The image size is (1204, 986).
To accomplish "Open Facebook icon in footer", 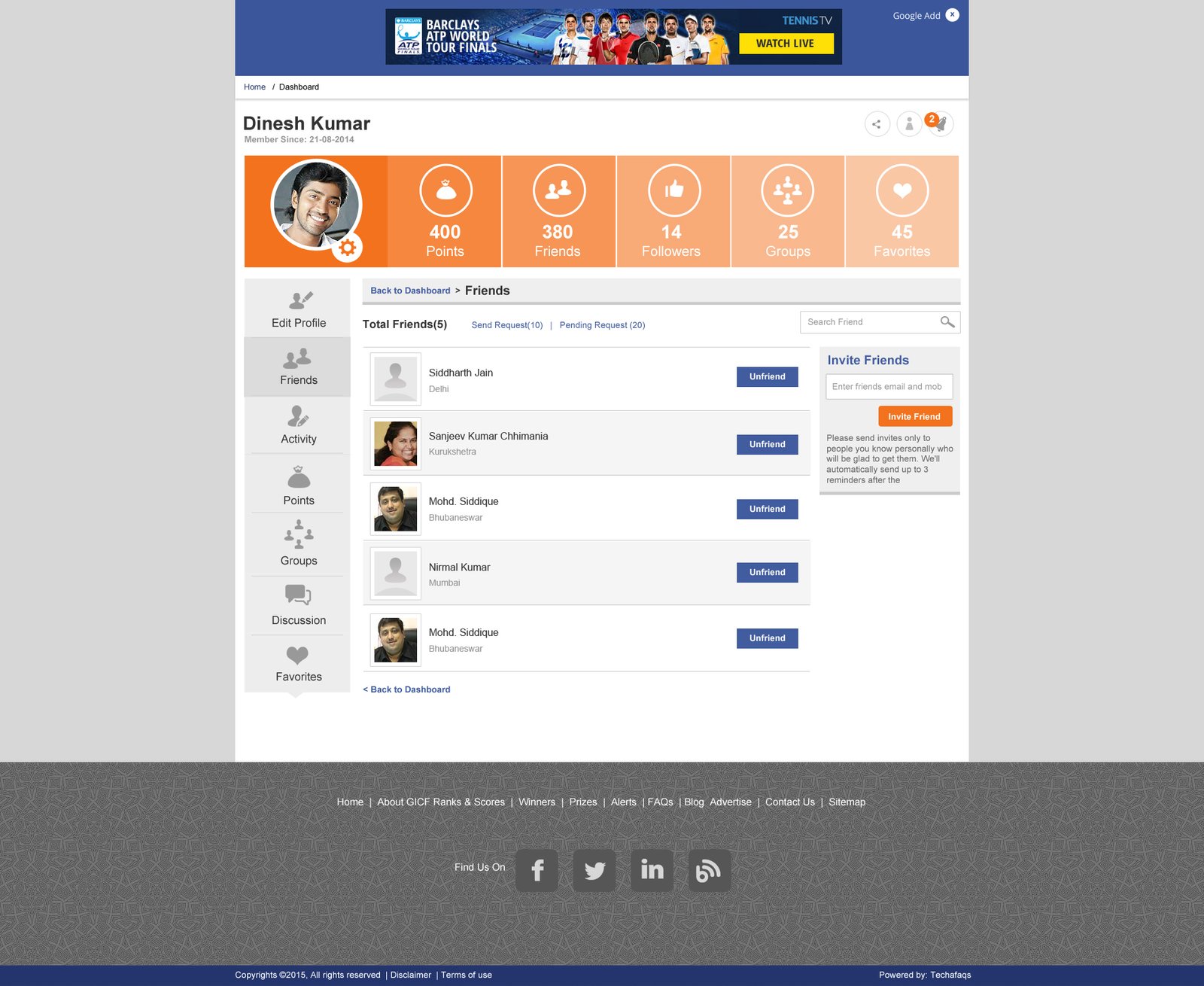I will pos(537,871).
